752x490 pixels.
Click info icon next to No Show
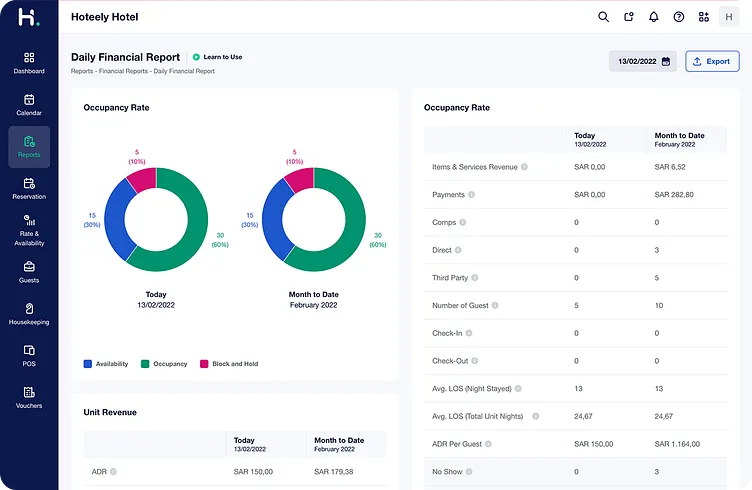click(469, 472)
